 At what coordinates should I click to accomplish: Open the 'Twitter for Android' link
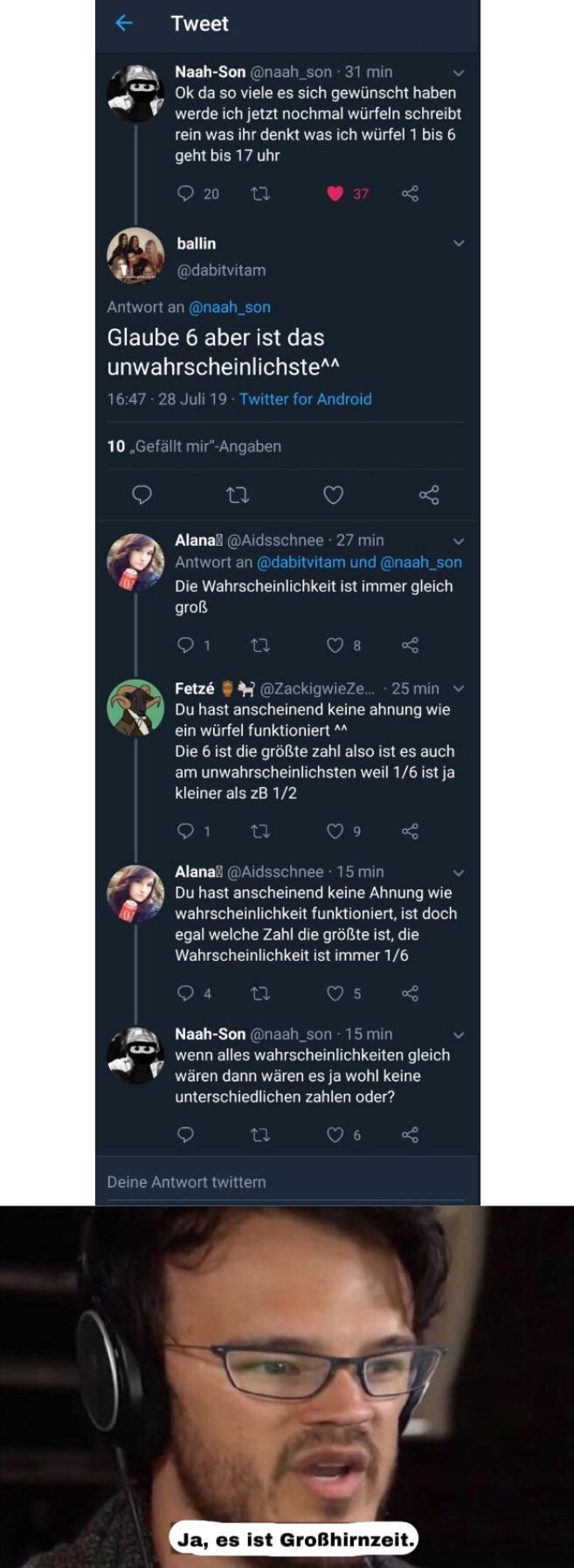305,399
